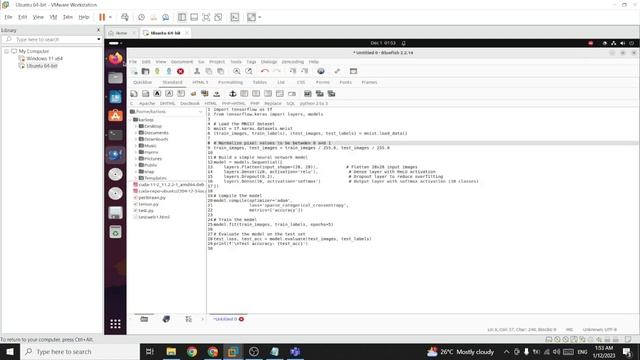The width and height of the screenshot is (640, 360).
Task: Pause the virtual machine in VMware toolbar
Action: (102, 17)
